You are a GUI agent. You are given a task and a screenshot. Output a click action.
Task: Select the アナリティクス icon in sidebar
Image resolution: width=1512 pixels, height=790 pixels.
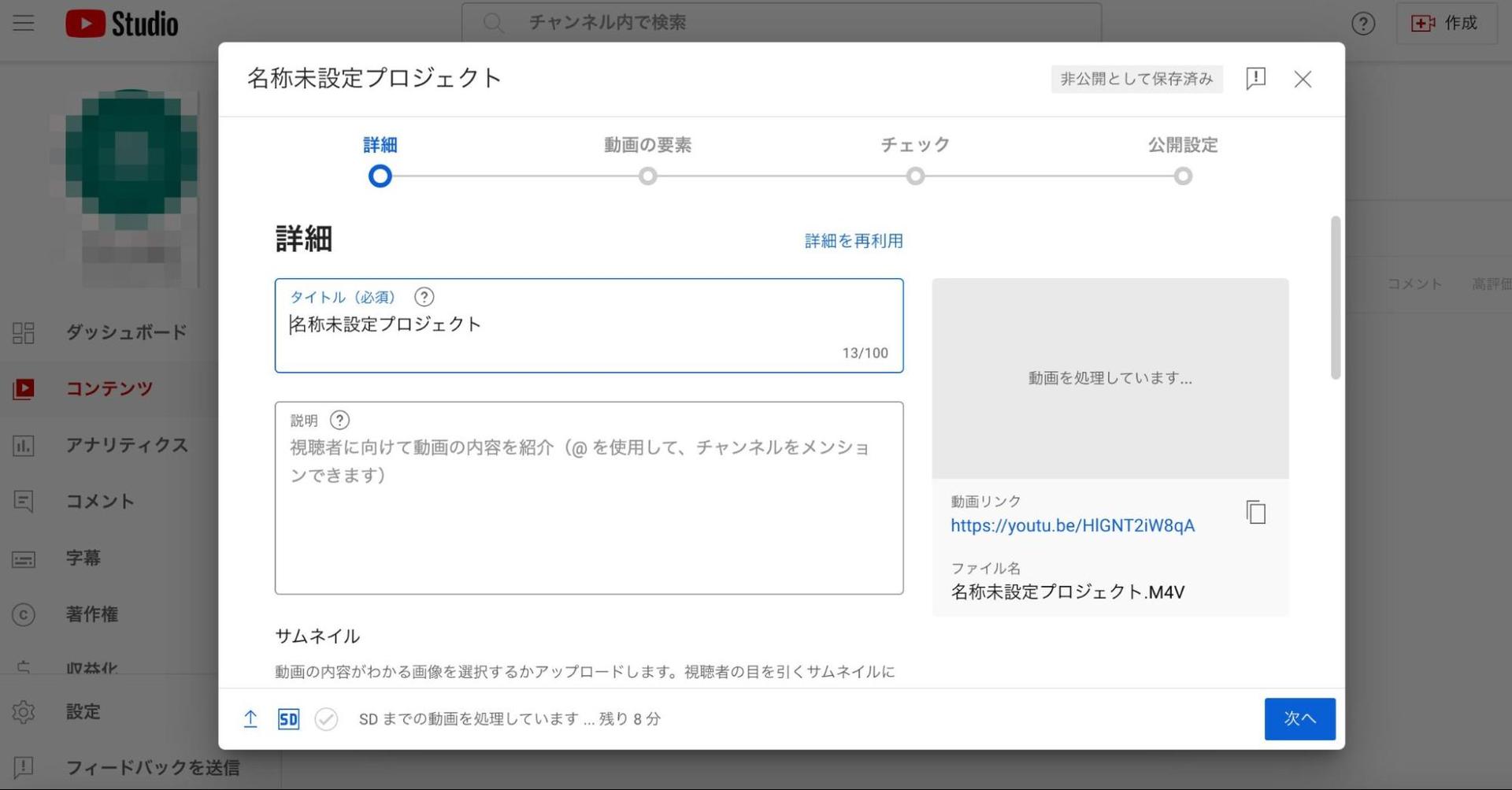[x=23, y=445]
